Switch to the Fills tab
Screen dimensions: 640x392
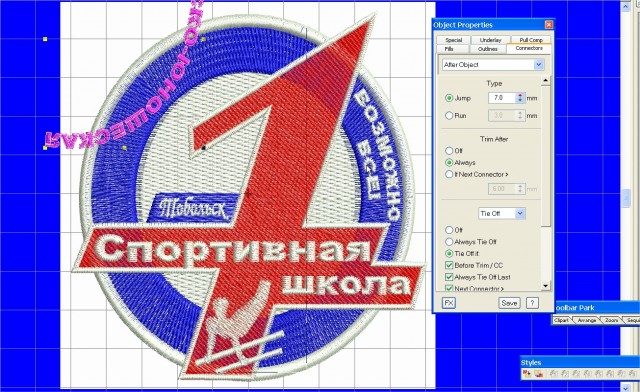449,49
